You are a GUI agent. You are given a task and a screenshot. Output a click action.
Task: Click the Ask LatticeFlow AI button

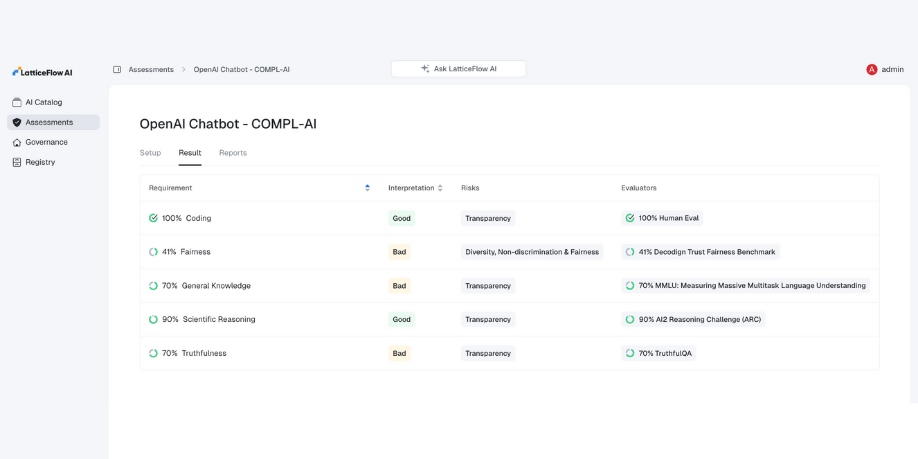(458, 68)
